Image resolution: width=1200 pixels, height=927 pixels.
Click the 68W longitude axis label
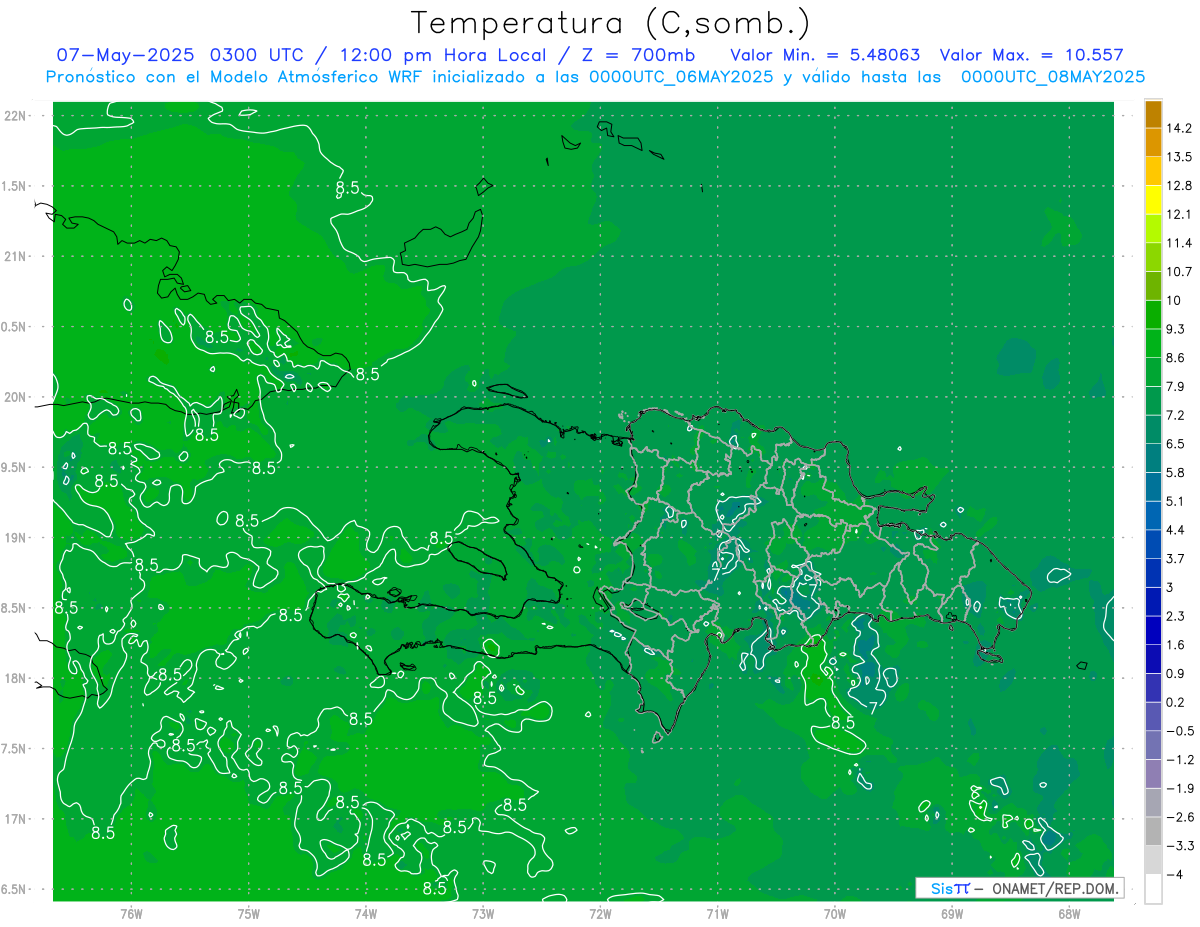[x=1069, y=914]
